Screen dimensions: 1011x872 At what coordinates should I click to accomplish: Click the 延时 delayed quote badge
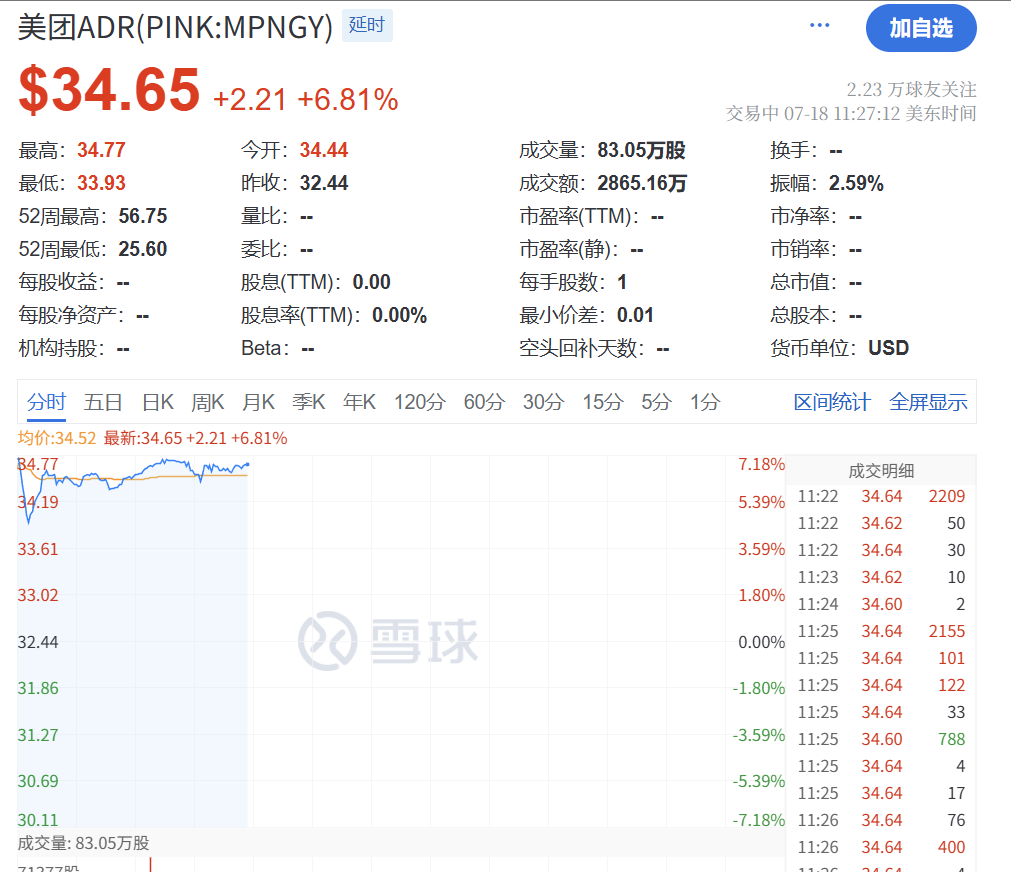click(x=367, y=26)
